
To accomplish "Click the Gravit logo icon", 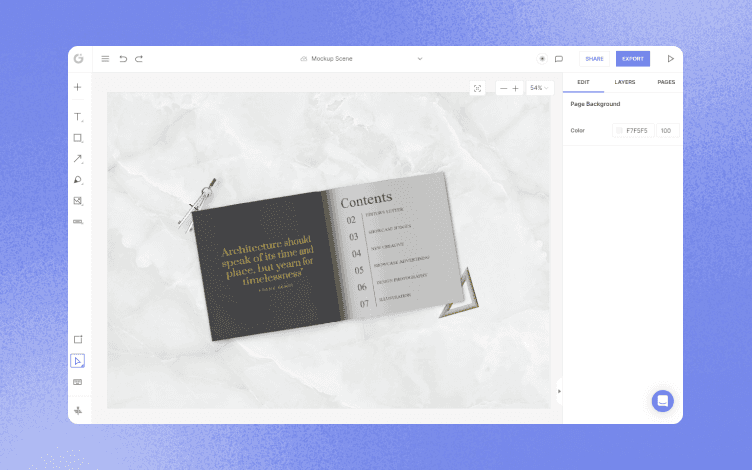I will (x=78, y=59).
